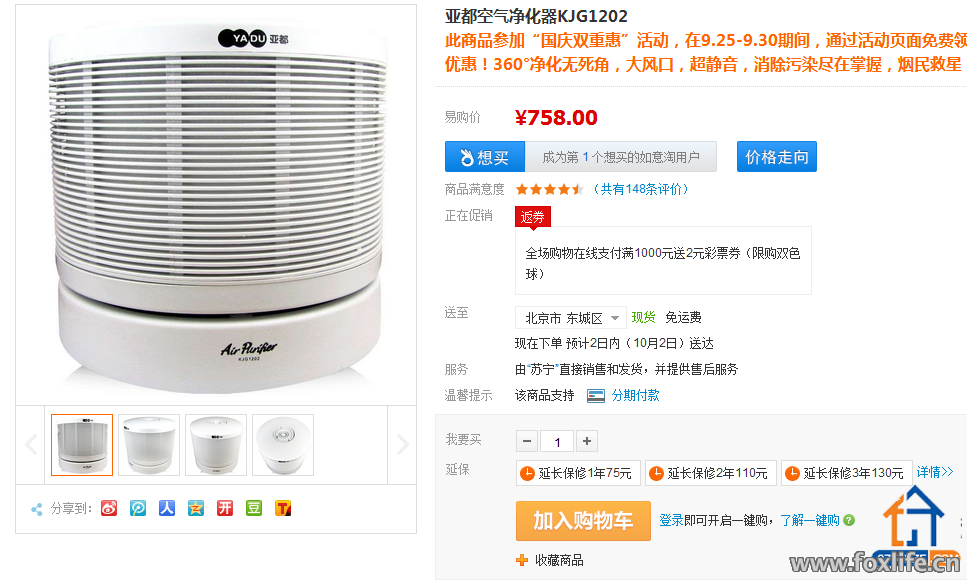Share to Qzone star icon

click(196, 508)
